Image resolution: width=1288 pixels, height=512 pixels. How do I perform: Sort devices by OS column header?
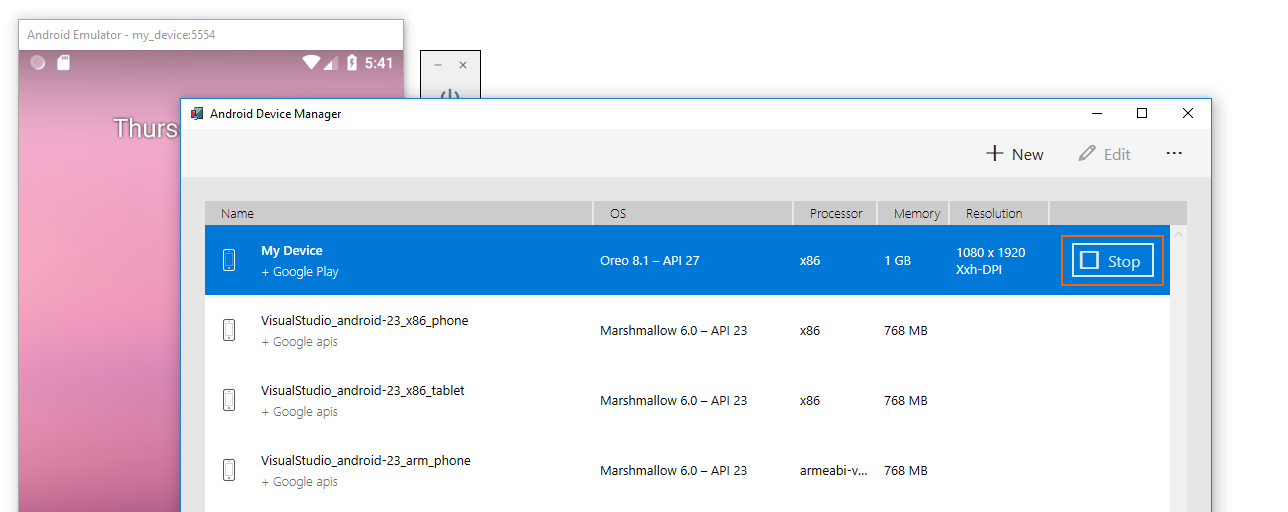point(693,213)
